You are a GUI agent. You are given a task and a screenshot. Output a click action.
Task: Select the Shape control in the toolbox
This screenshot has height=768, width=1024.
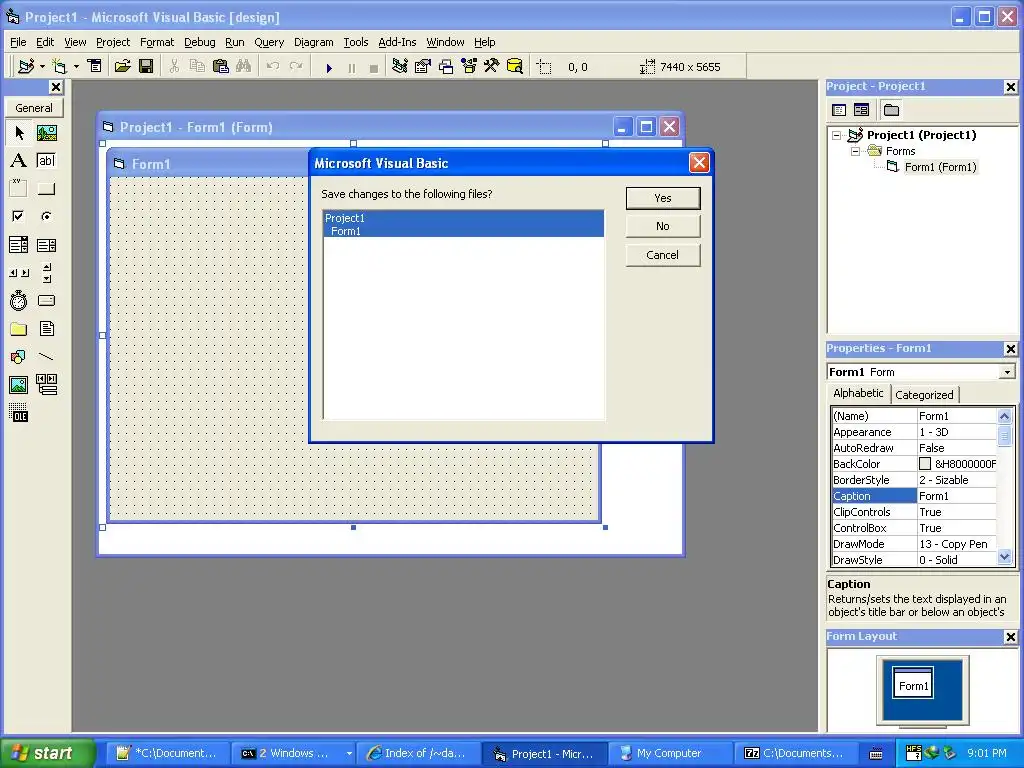point(19,357)
